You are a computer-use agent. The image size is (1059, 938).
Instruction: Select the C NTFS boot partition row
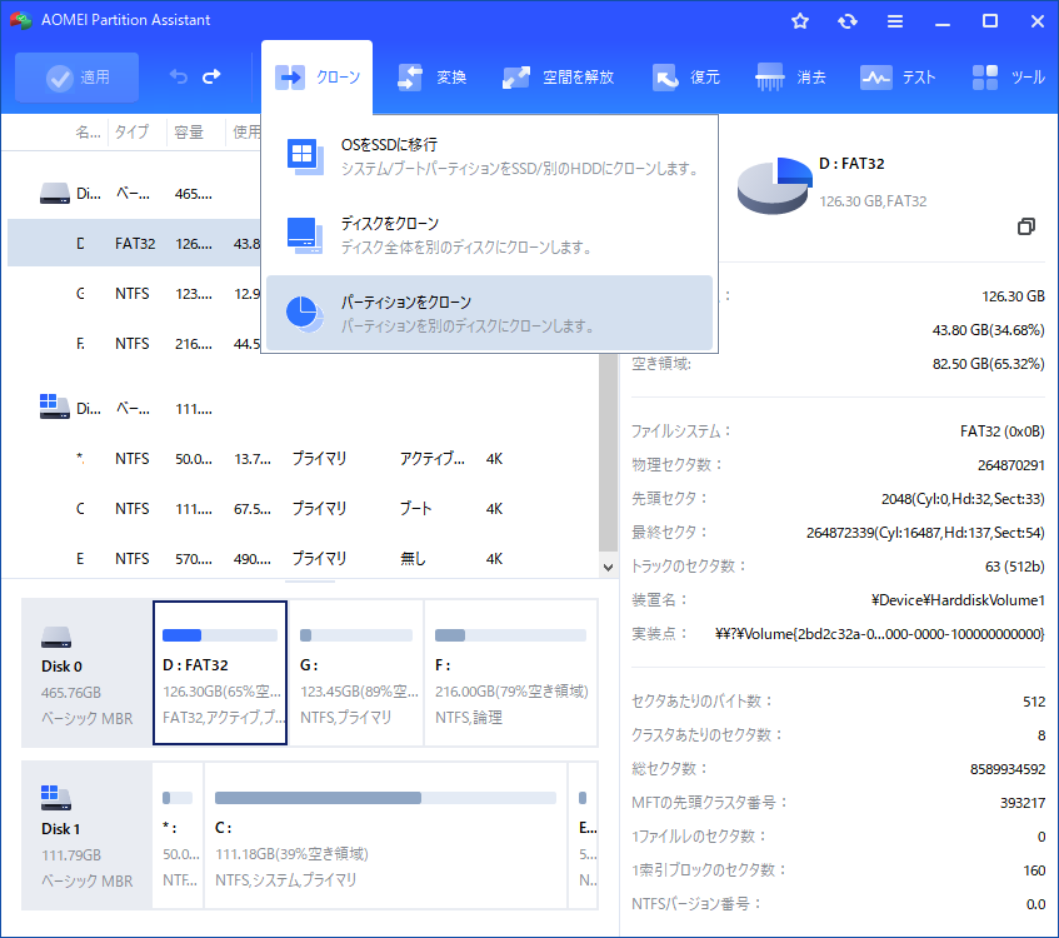303,509
